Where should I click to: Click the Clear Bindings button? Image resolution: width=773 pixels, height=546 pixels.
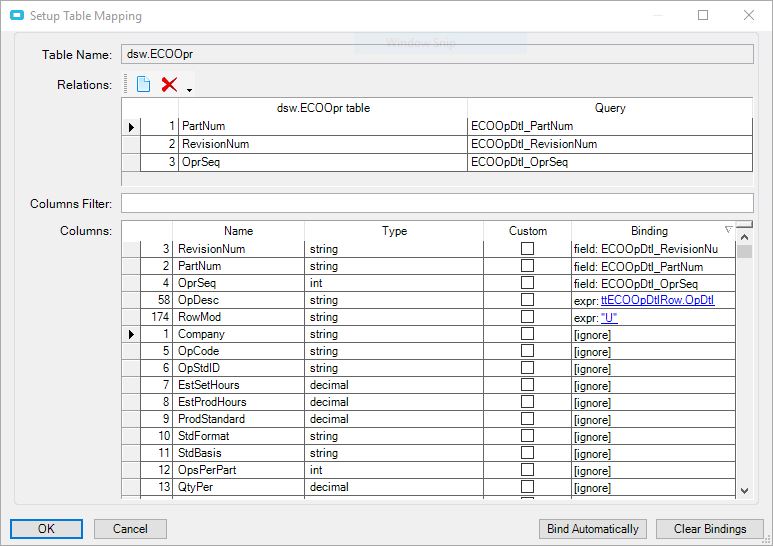click(x=710, y=529)
